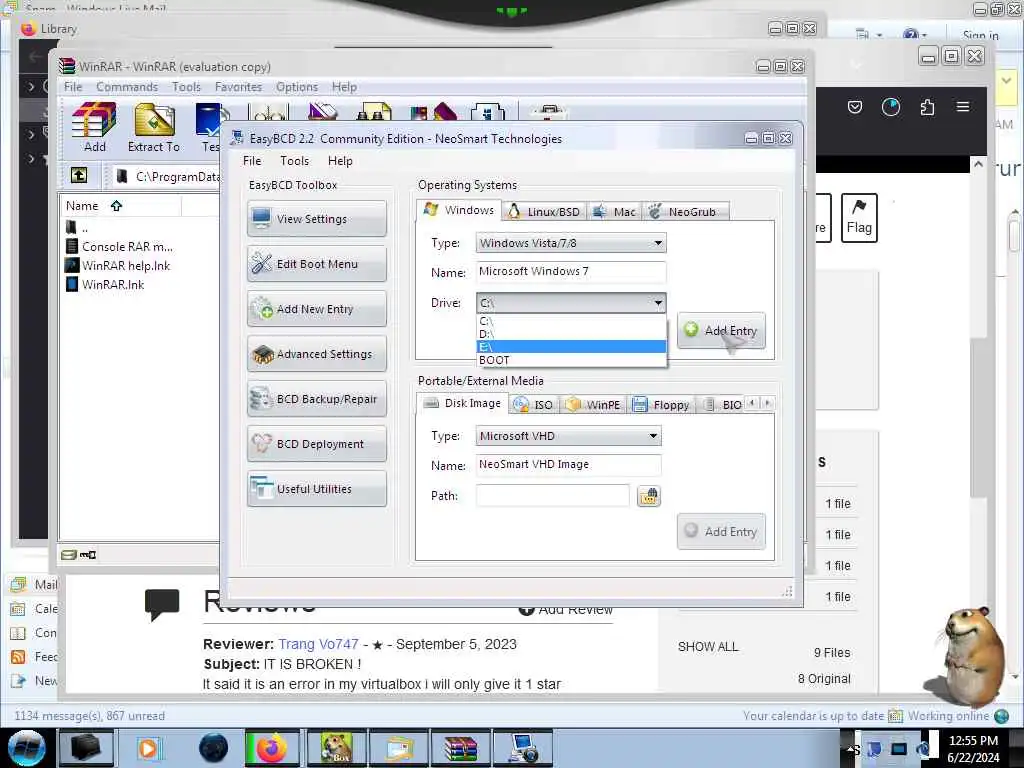Open the Windows Vista/7/8 Type dropdown

point(571,243)
